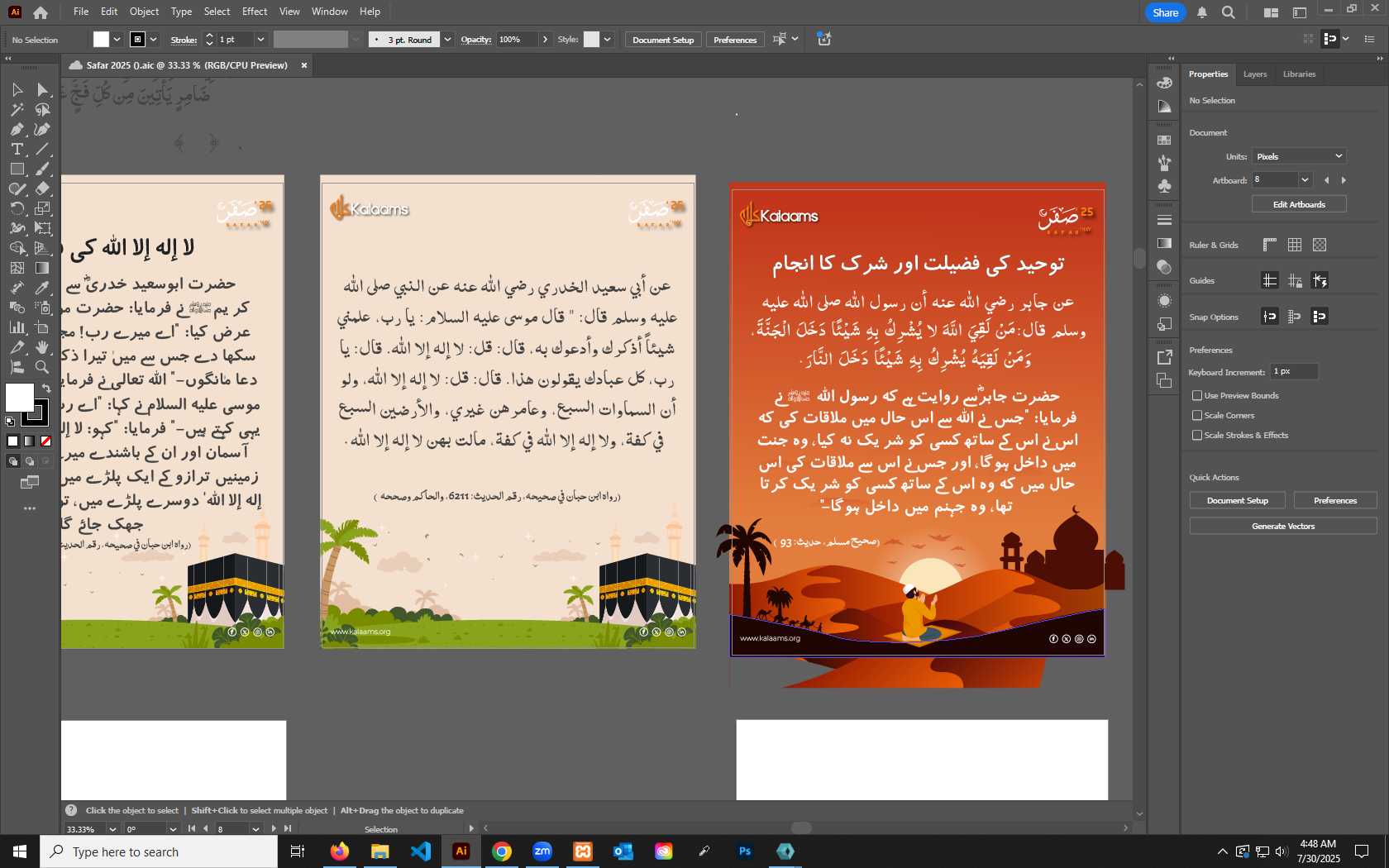Select the Lasso tool

click(42, 109)
